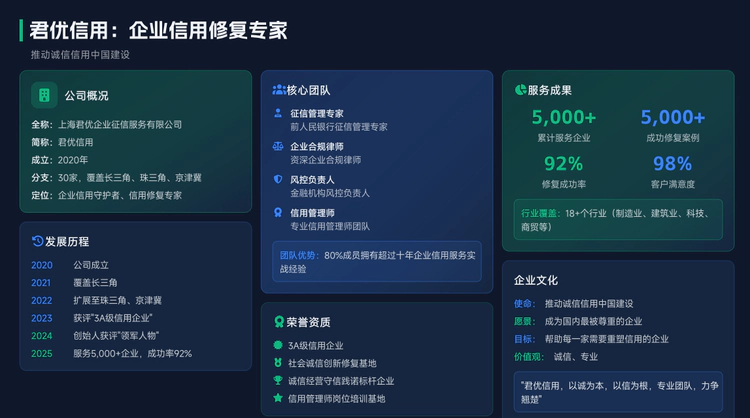Viewport: 750px width, 418px height.
Task: Click the team icon next to 核心团队
Action: click(279, 90)
